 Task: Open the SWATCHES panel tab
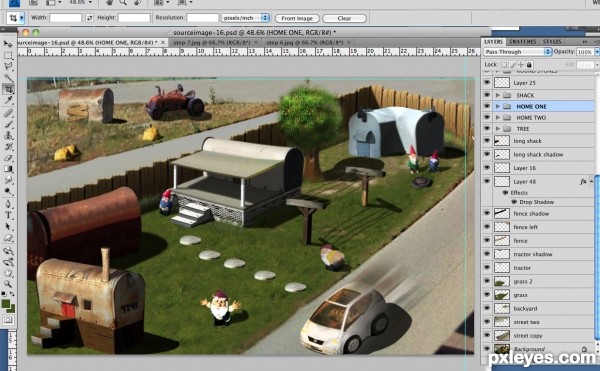click(x=522, y=41)
